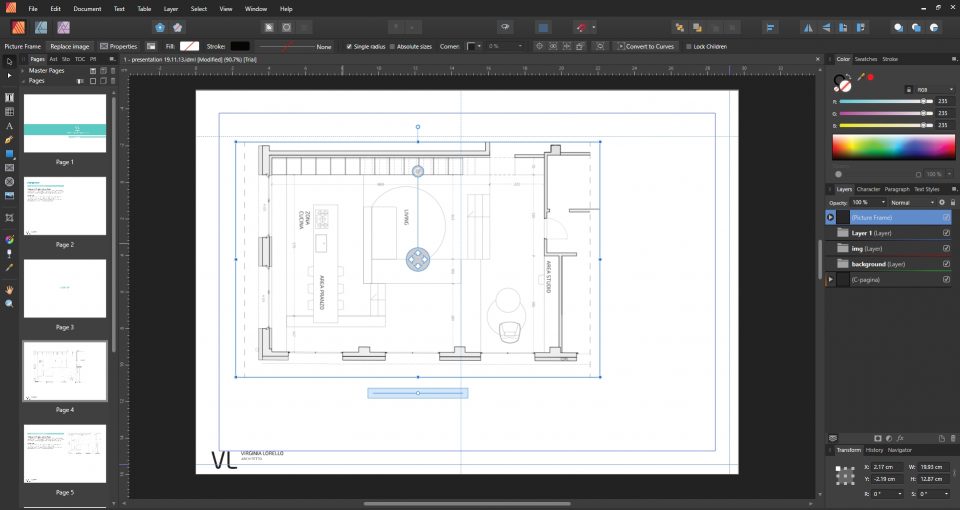Viewport: 960px width, 510px height.
Task: Click the layer effects fx icon
Action: coord(900,438)
